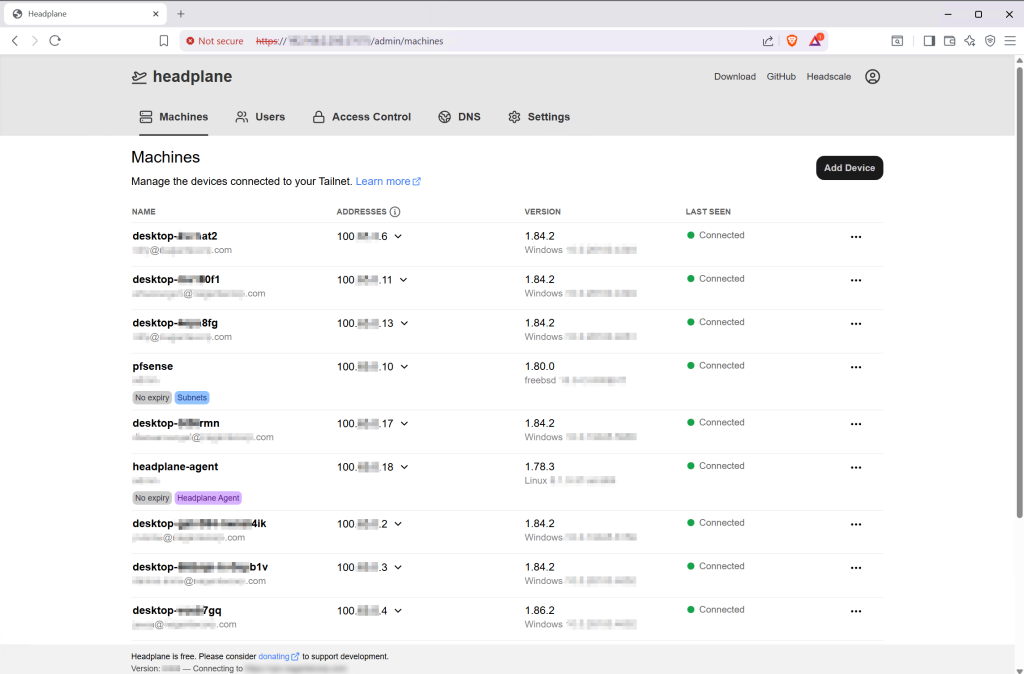Open options menu for desktop machine ending 0f1
Screen dimensions: 1024x674
coord(856,280)
